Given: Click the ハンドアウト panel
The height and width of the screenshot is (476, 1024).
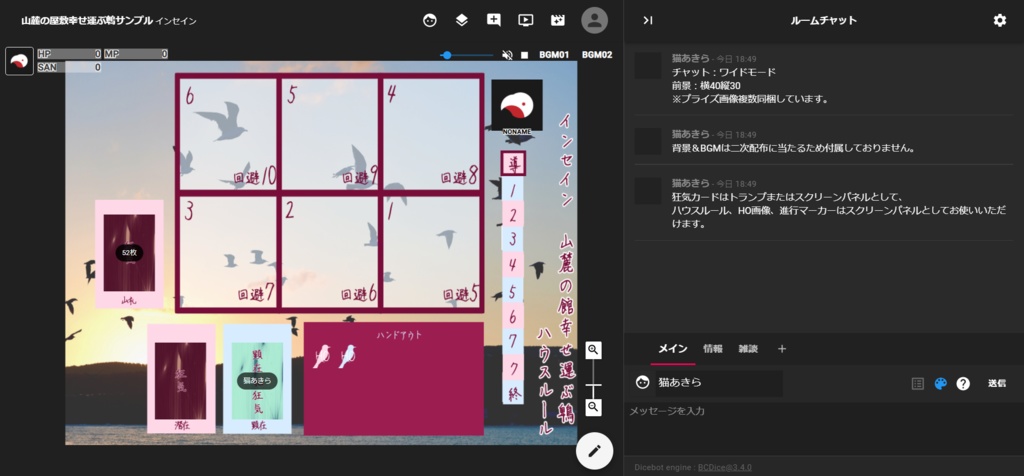Looking at the screenshot, I should (394, 379).
